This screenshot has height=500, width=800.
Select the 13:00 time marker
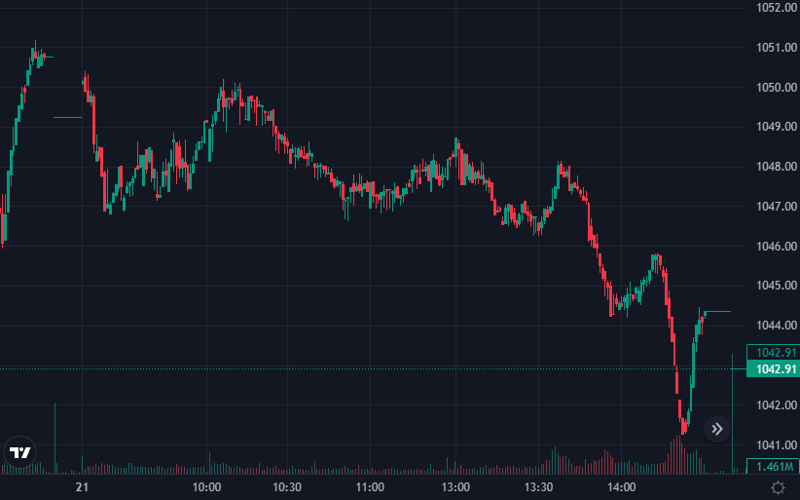pyautogui.click(x=456, y=487)
